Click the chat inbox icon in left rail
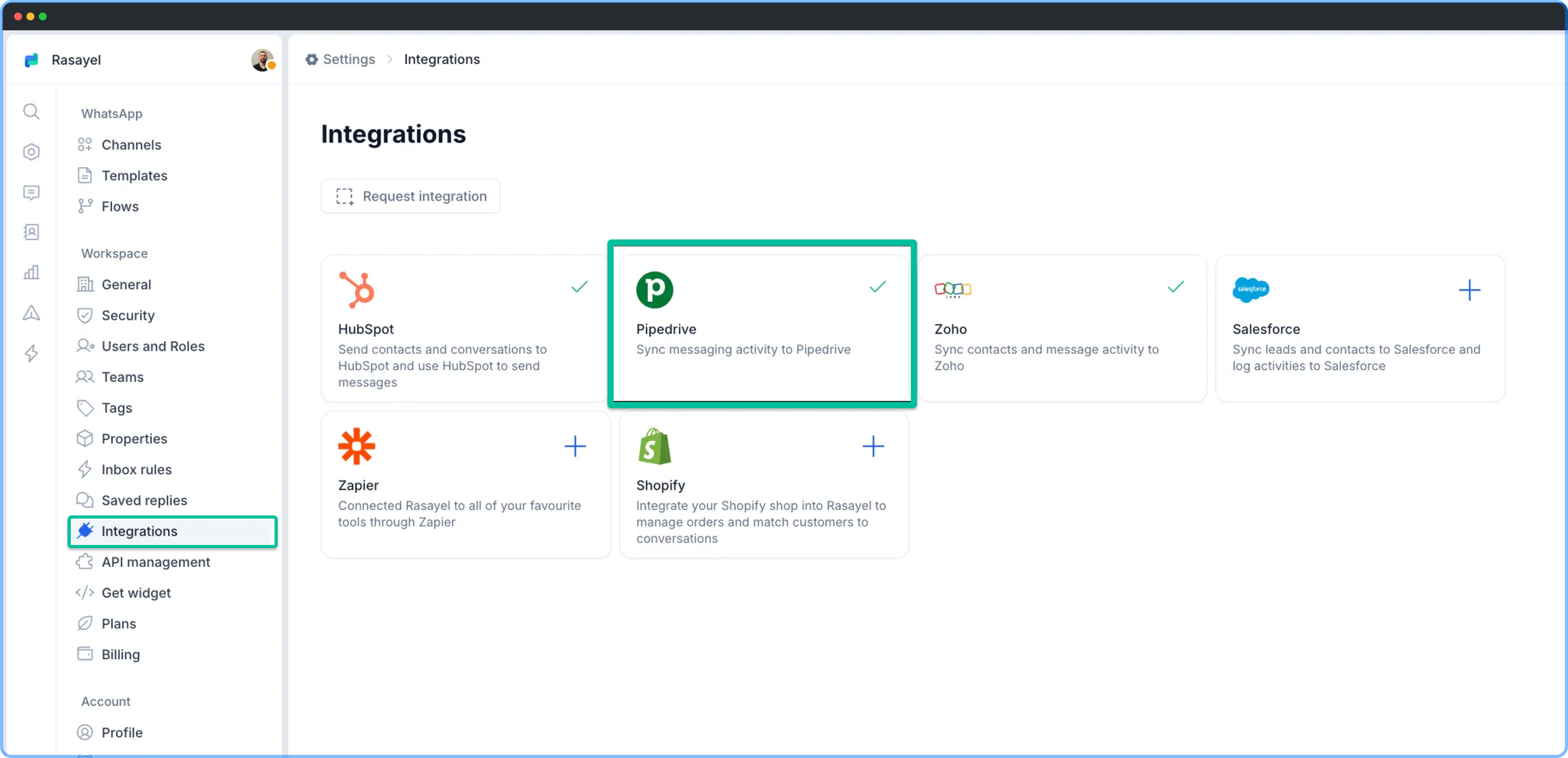Viewport: 1568px width, 758px height. [x=31, y=193]
